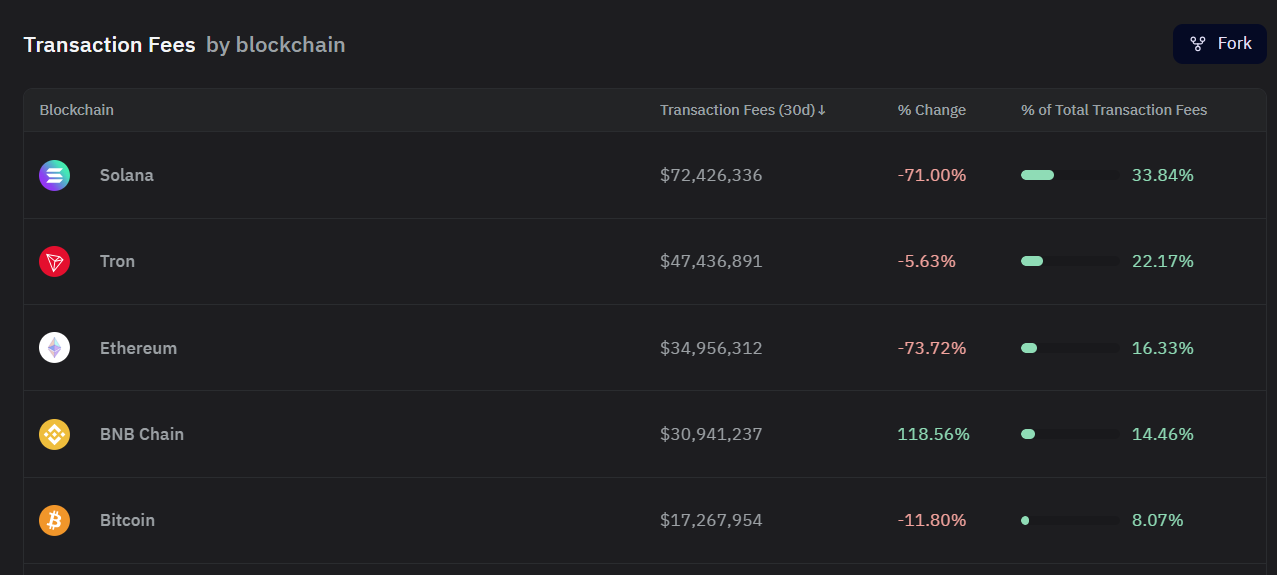Click the % of Total Transaction Fees header
Screen dimensions: 1277x575
[x=1114, y=110]
